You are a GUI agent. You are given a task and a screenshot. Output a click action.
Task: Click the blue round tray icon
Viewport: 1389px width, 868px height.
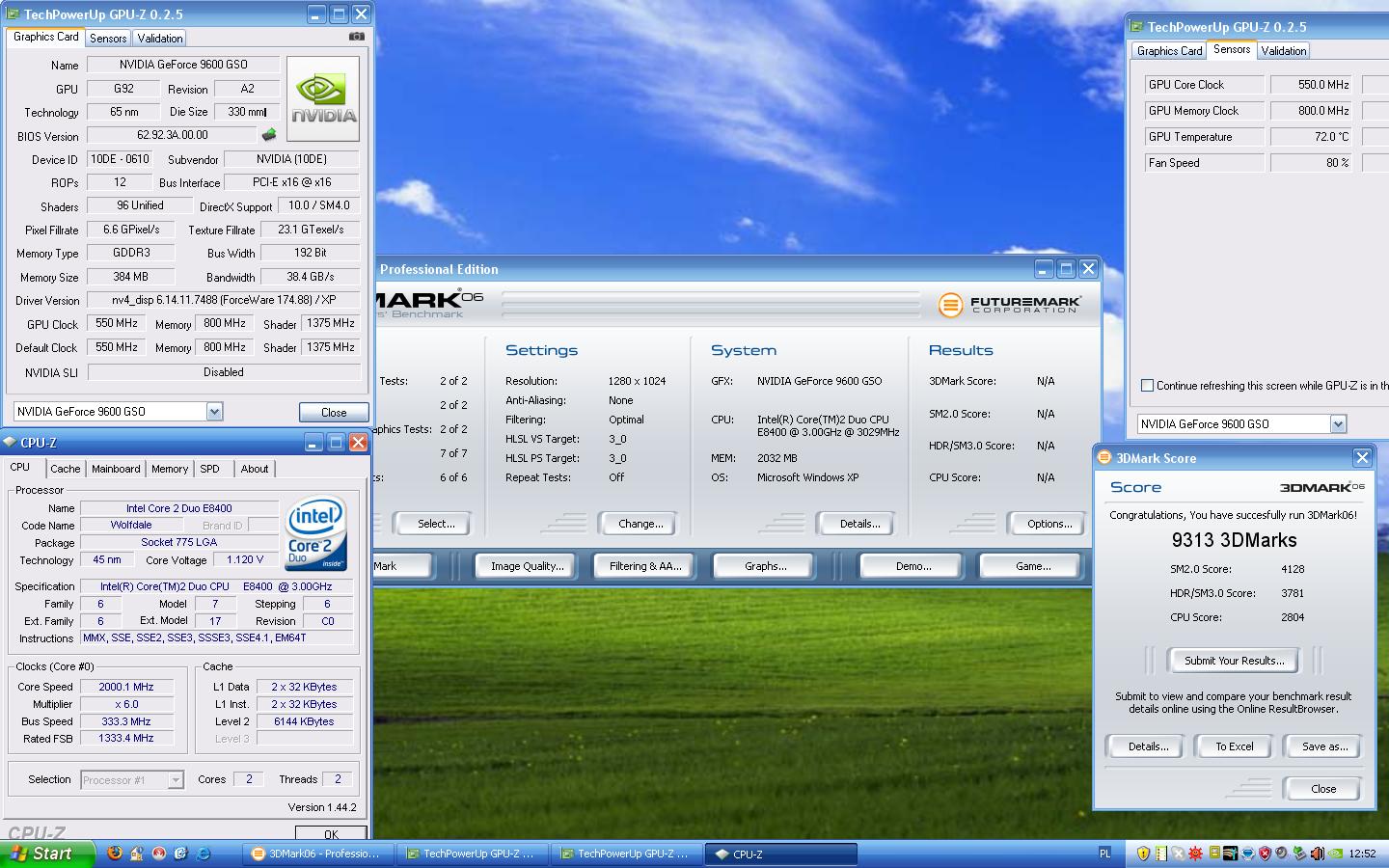(1247, 854)
